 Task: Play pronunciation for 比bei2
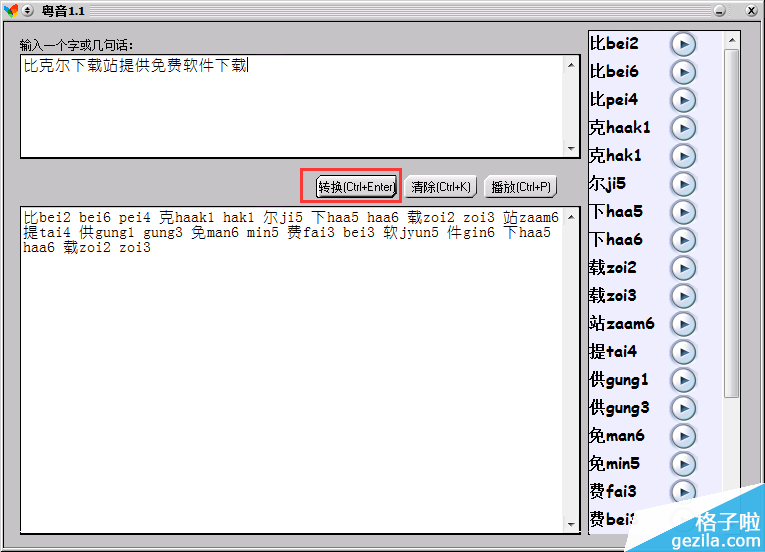click(x=682, y=44)
